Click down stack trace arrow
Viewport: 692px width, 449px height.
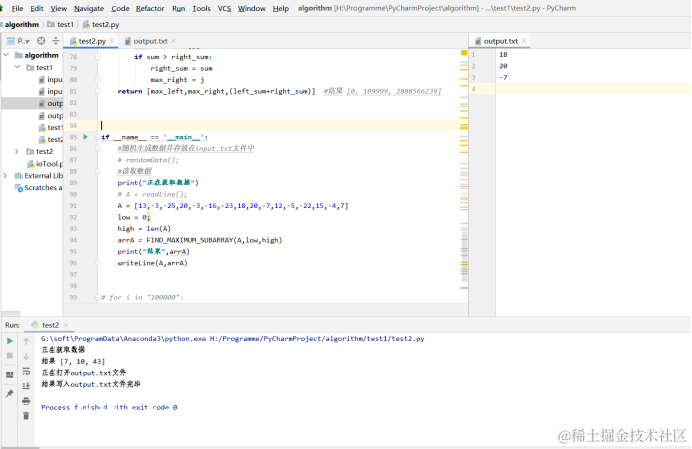pyautogui.click(x=26, y=356)
